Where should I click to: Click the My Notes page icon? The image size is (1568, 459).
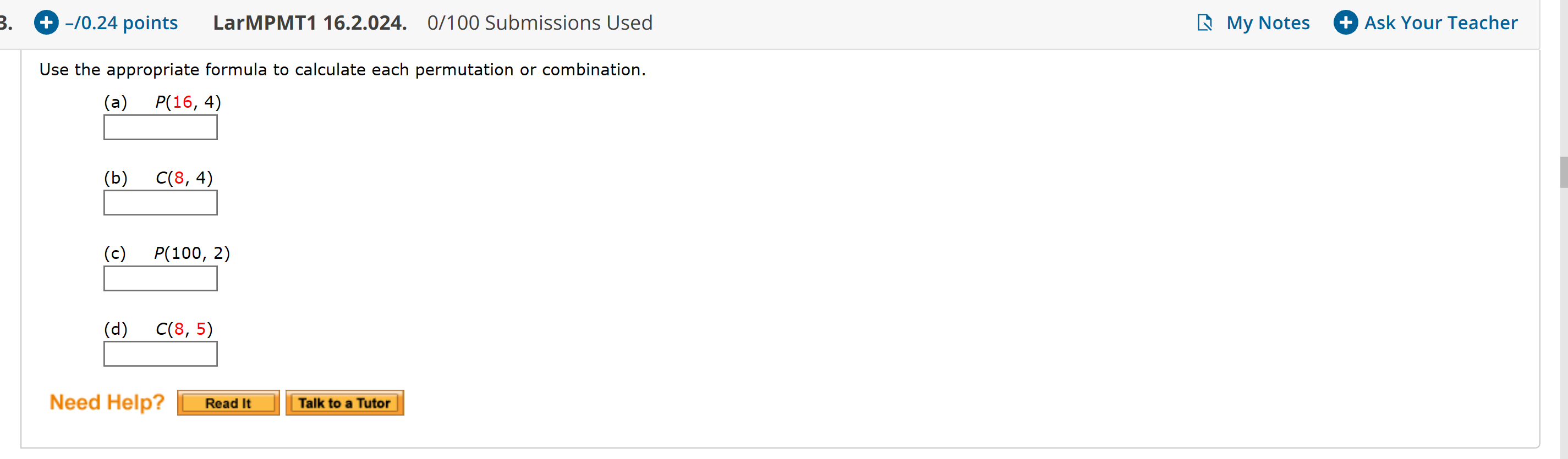tap(1203, 23)
